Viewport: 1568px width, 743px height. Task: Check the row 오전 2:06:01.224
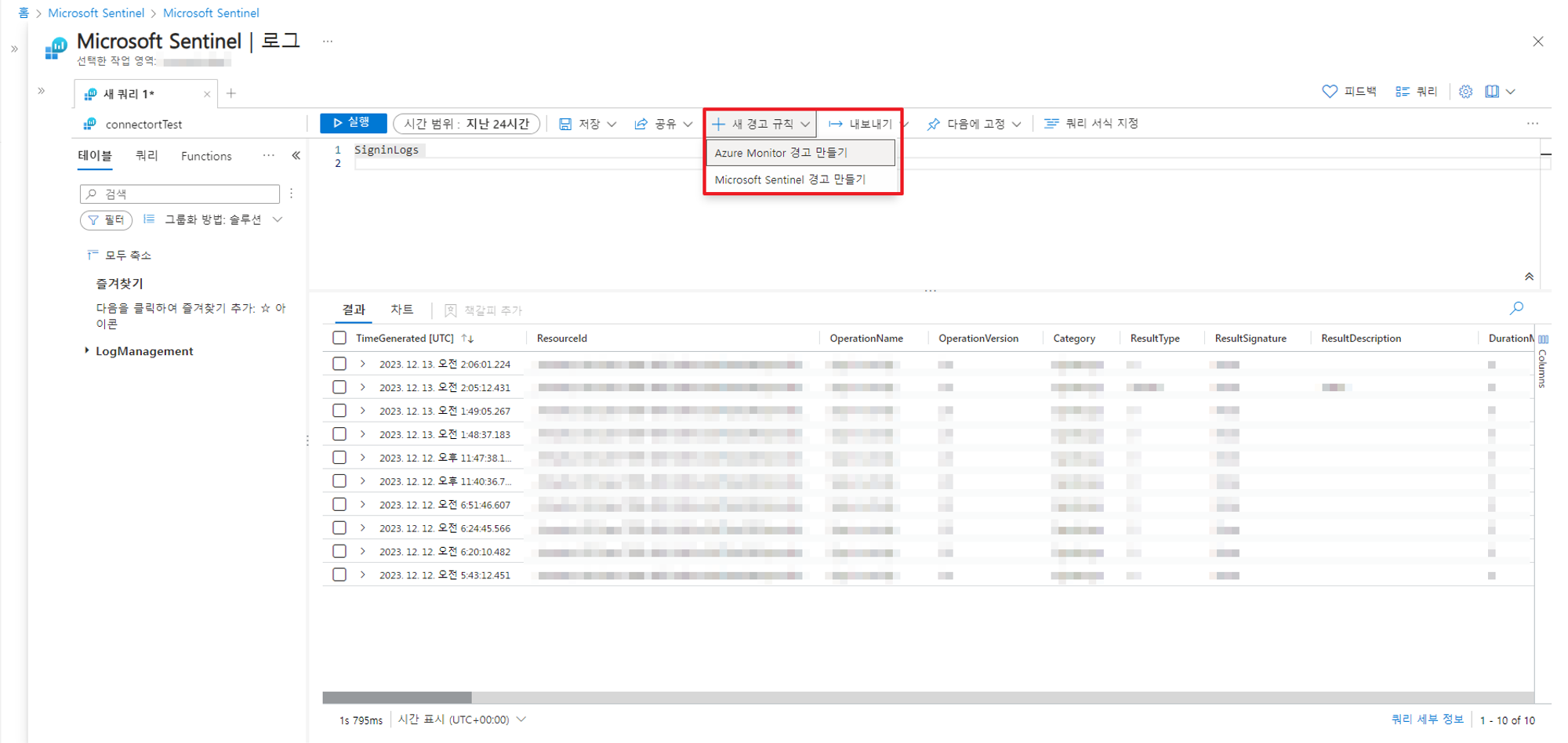[339, 364]
